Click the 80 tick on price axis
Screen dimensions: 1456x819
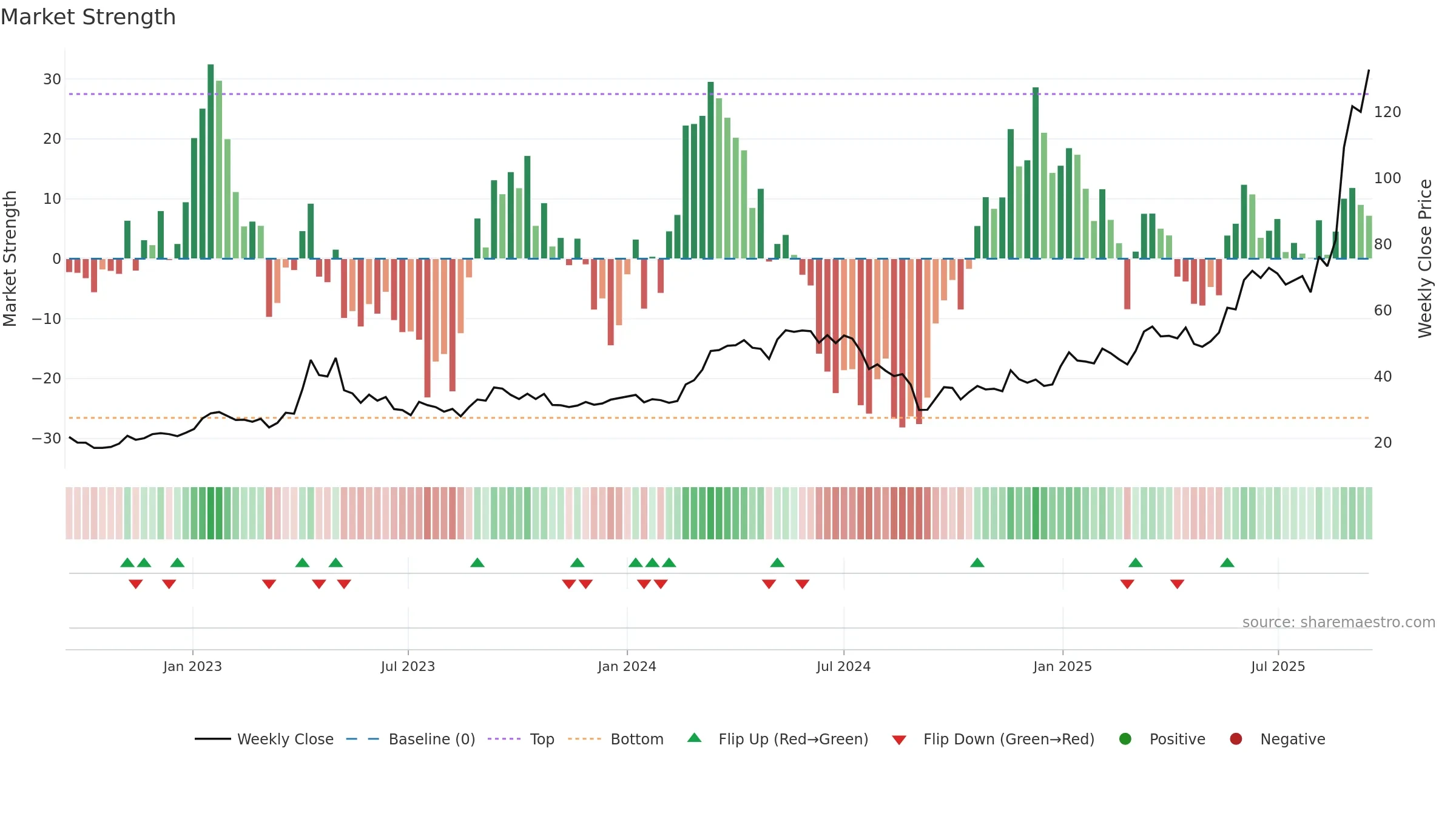(1383, 244)
